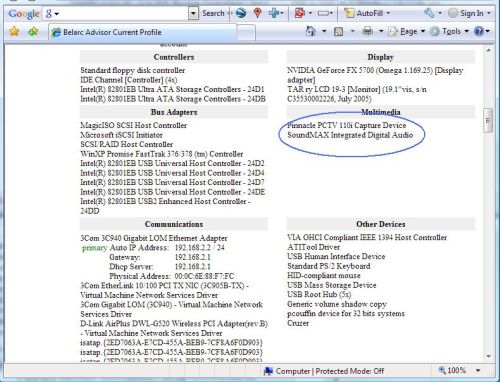Click the blue plus add-button icon
The image size is (500, 382).
tap(274, 13)
